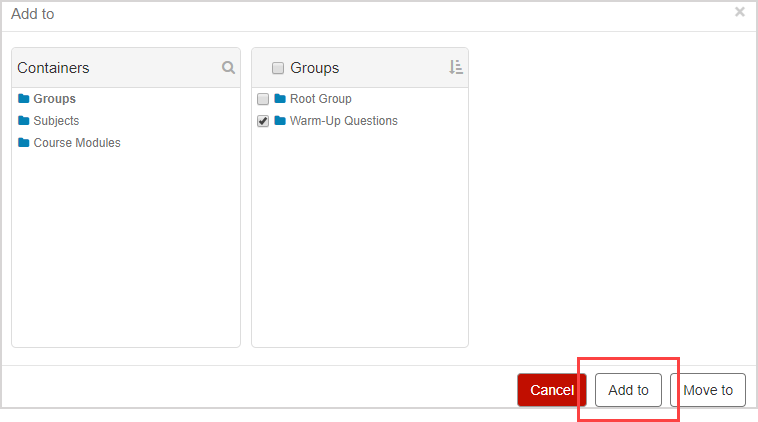
Task: Click the Add to button
Action: [x=628, y=390]
